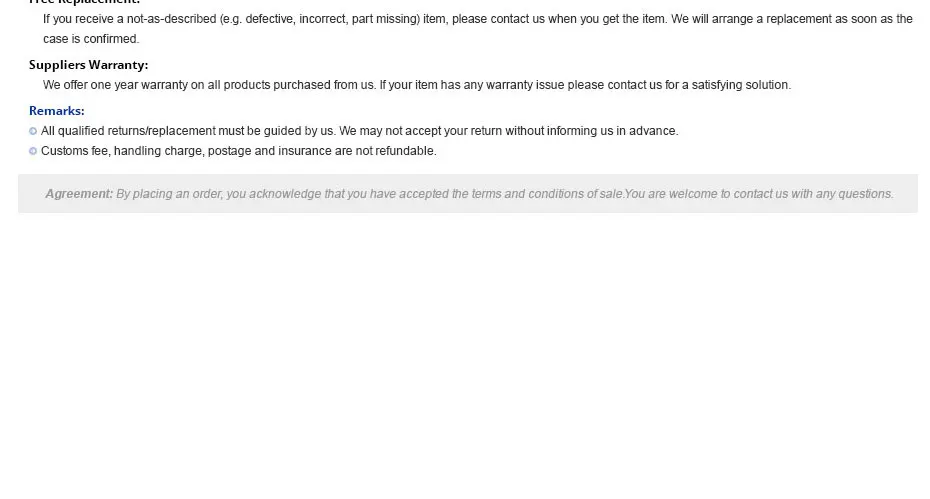
Task: Click the text "case is confirmed."
Action: tap(91, 39)
